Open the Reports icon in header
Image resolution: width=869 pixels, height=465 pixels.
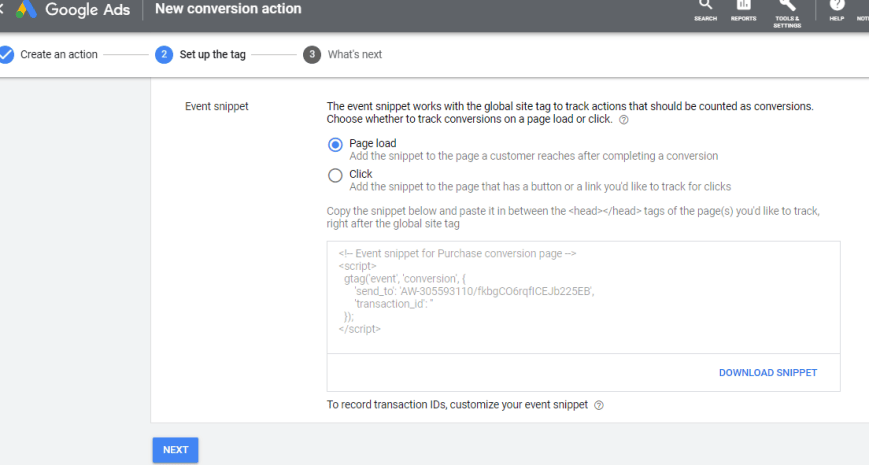point(743,6)
